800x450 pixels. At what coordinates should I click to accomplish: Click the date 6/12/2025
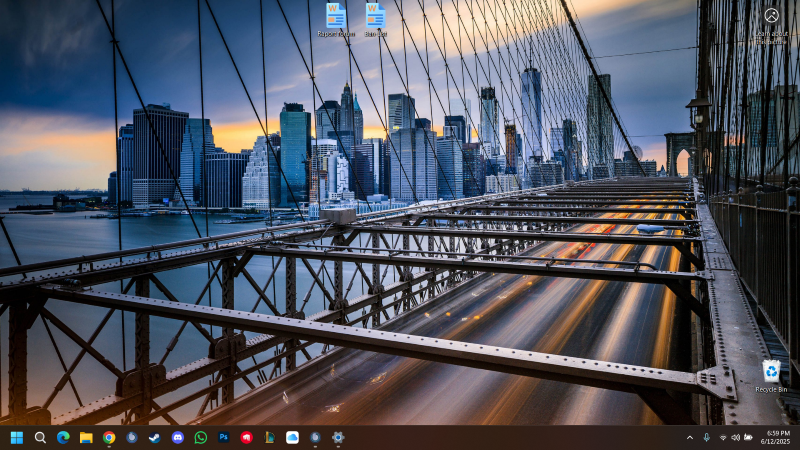click(x=776, y=442)
